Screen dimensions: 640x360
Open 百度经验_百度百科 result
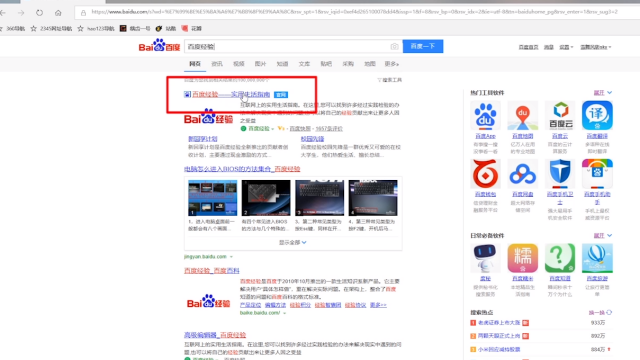click(x=212, y=271)
